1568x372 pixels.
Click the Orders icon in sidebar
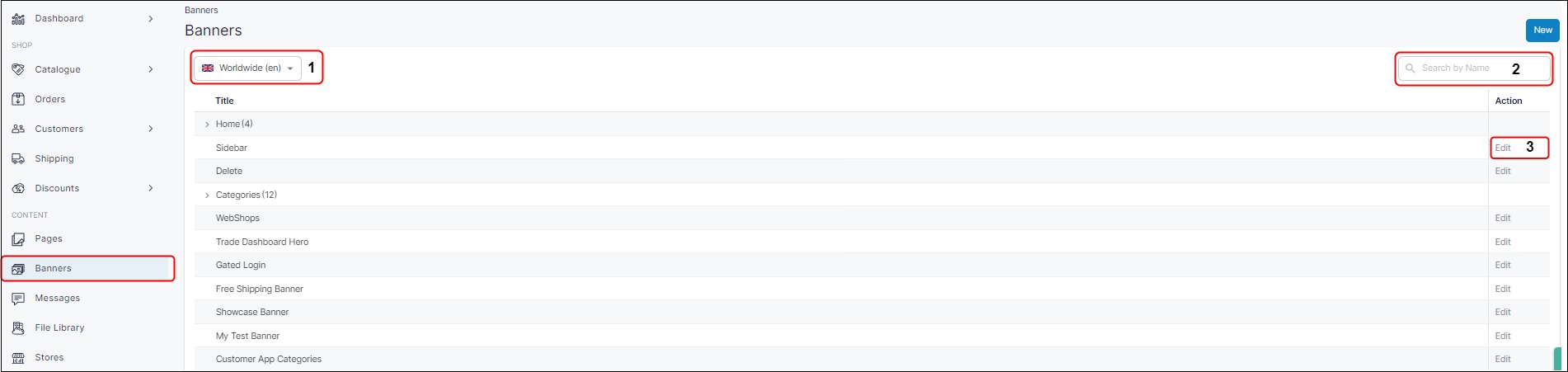tap(18, 99)
